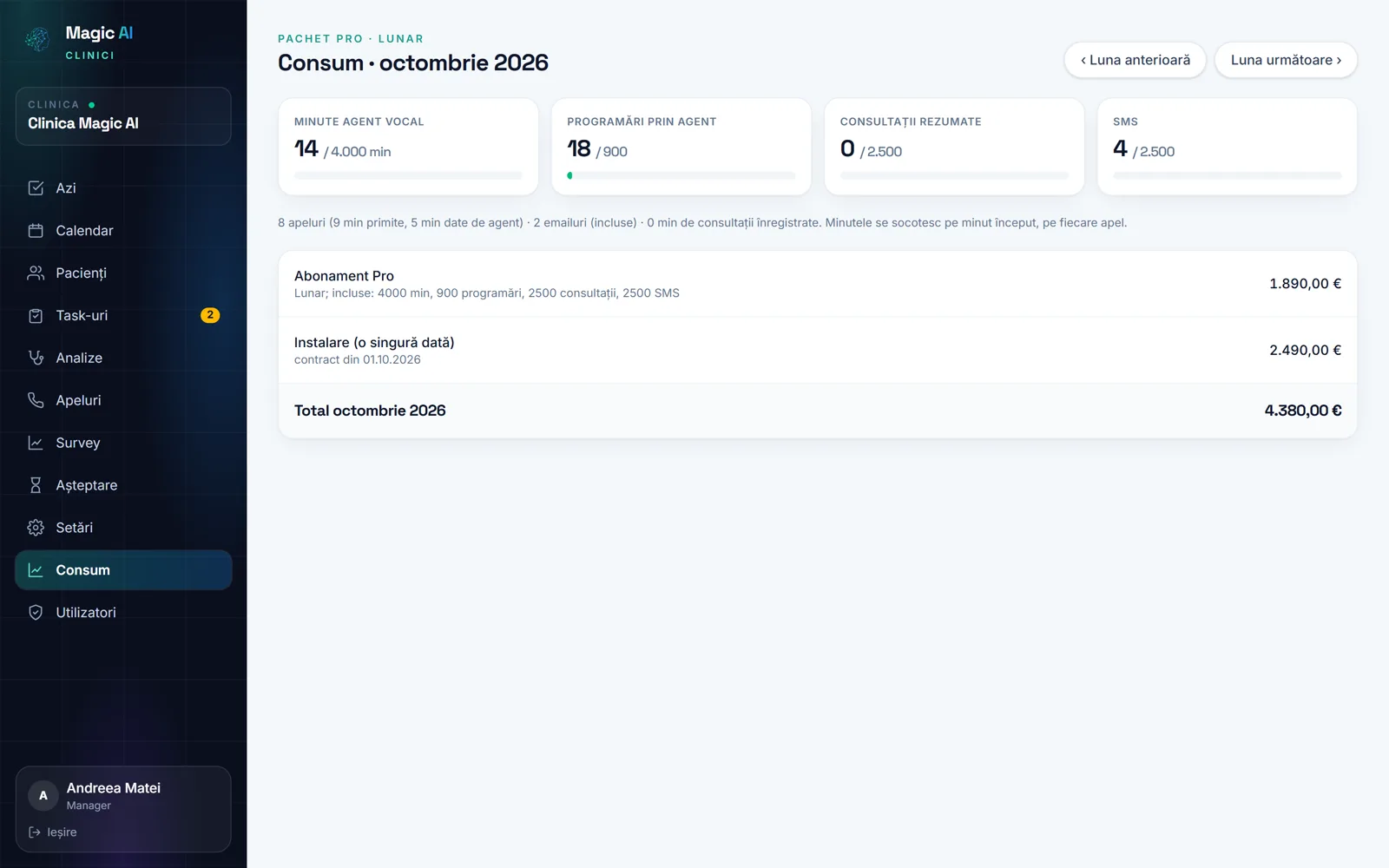
Task: Click the Analize stethoscope icon
Action: [x=36, y=358]
